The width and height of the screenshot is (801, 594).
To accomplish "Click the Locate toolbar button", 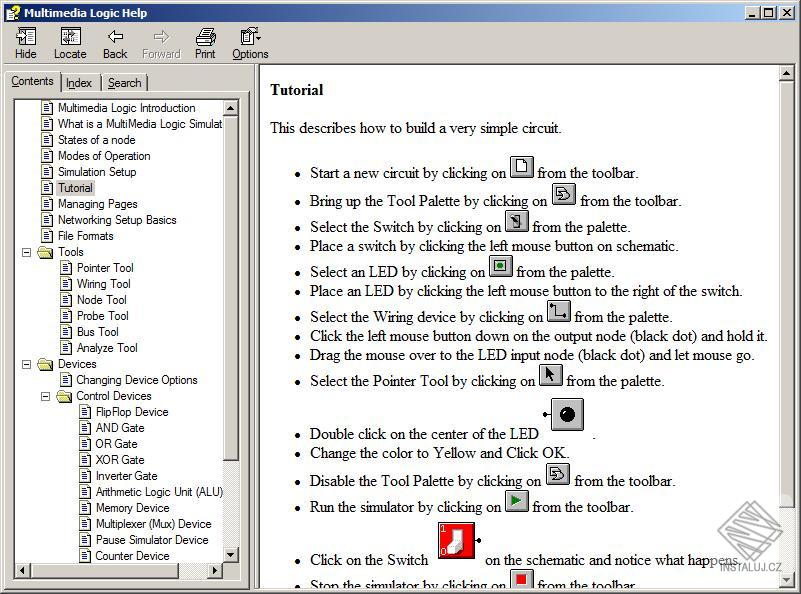I will 70,43.
